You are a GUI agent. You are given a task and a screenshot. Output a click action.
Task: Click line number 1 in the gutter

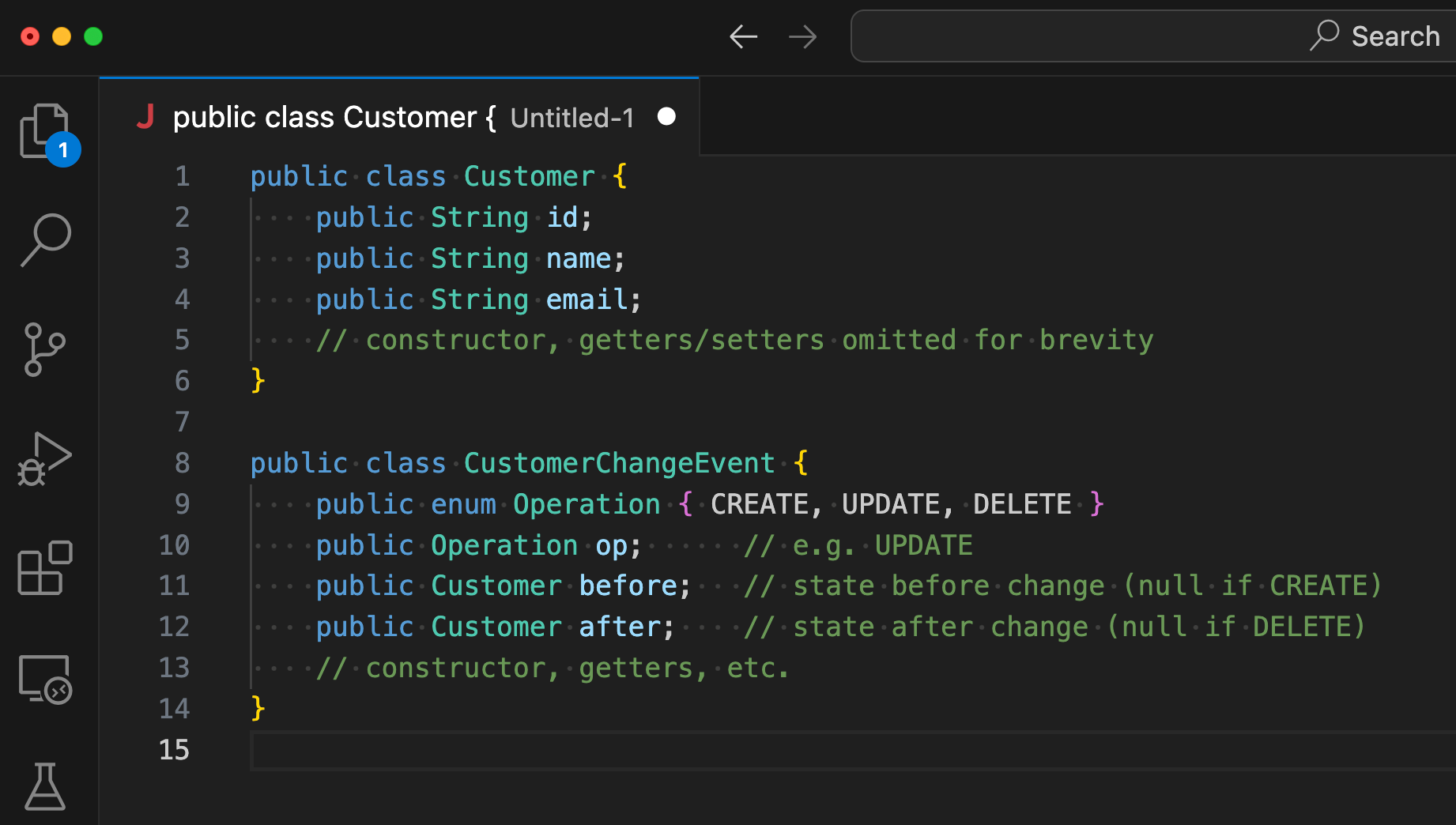182,176
